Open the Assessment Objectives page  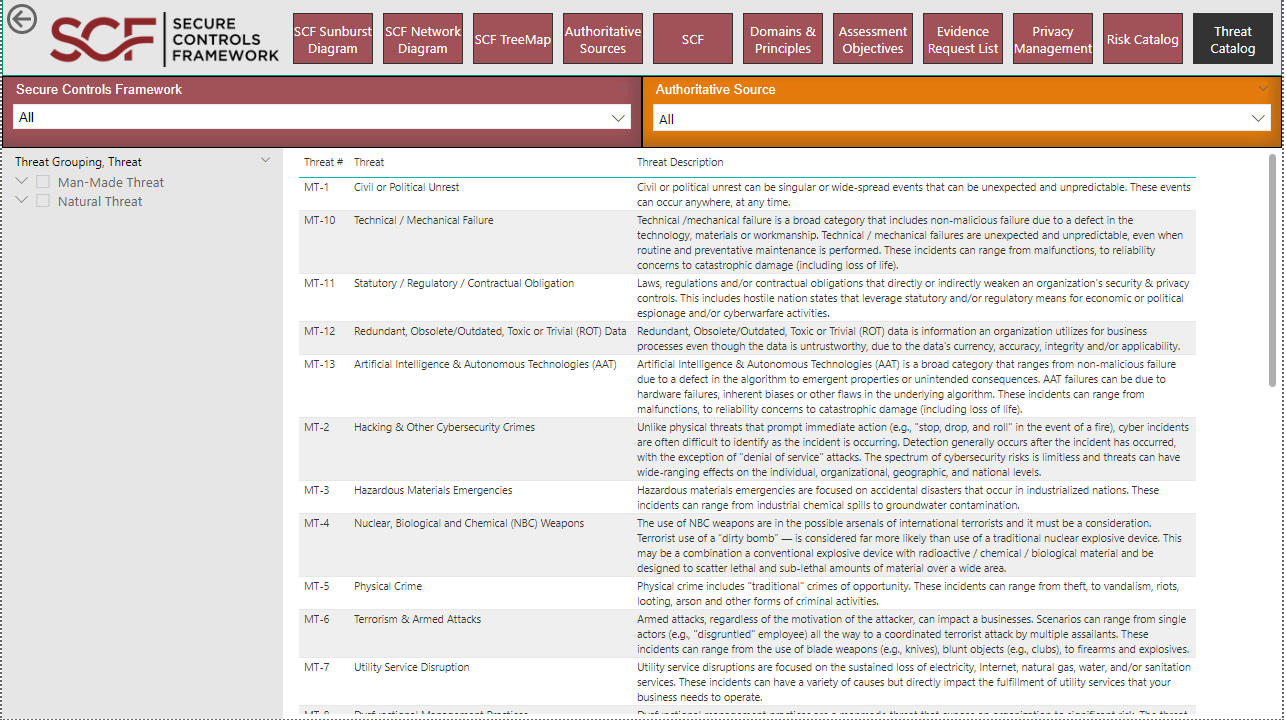872,38
